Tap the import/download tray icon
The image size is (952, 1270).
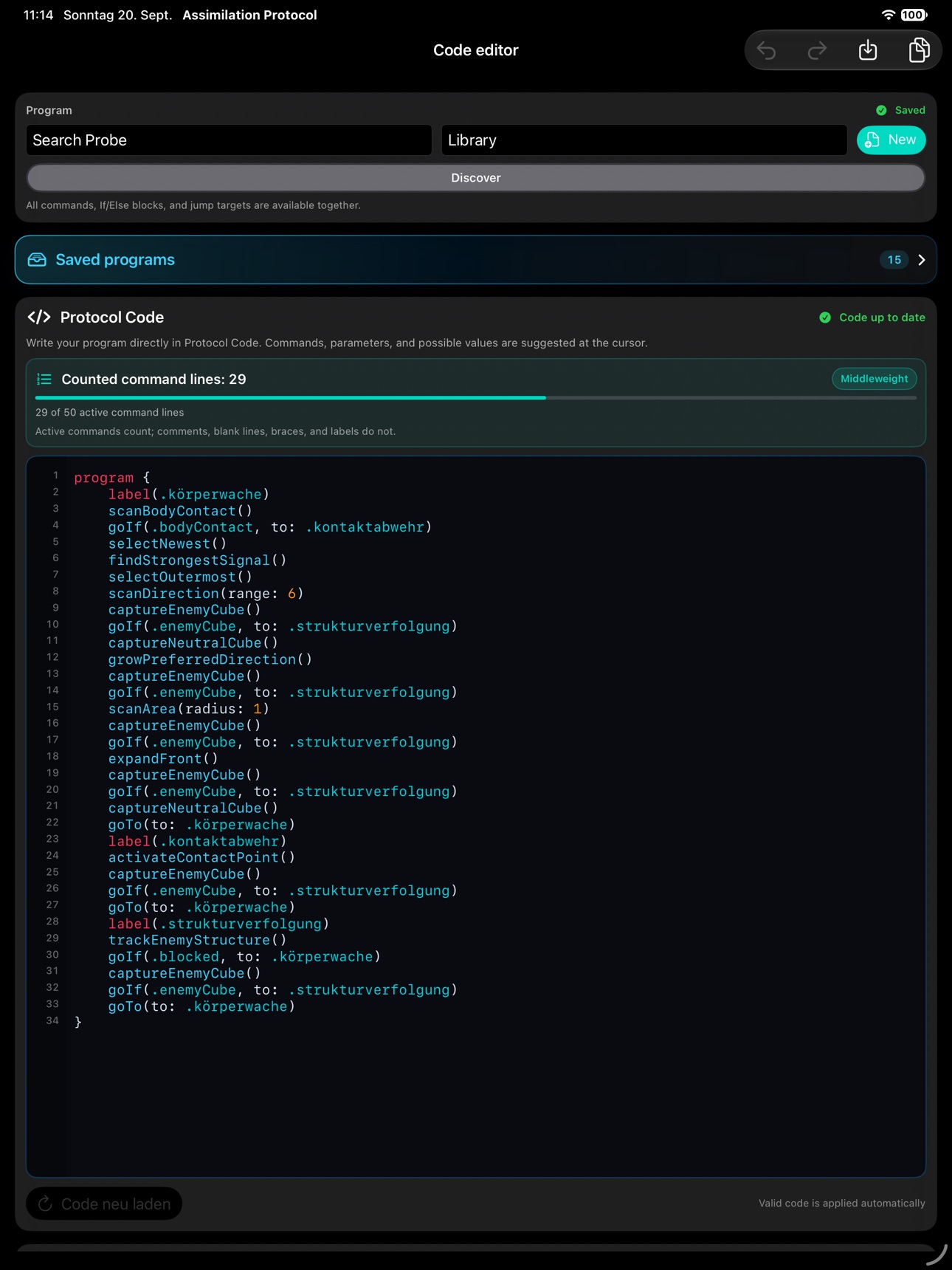pos(868,50)
